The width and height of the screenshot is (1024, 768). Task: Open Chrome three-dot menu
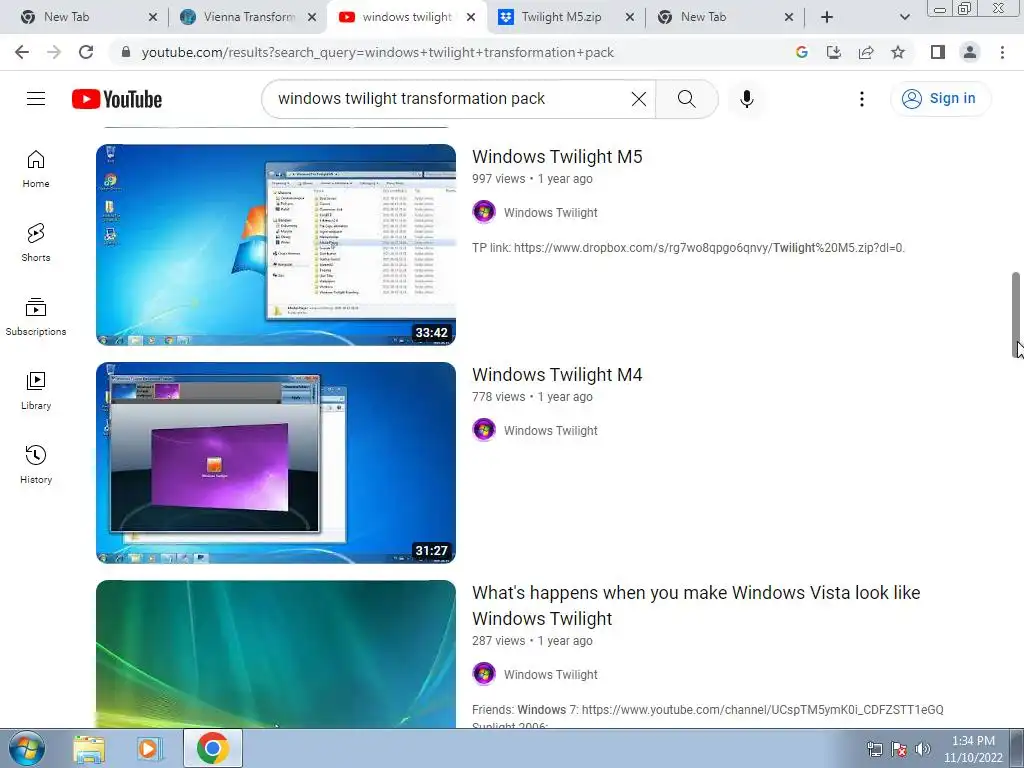coord(1002,52)
